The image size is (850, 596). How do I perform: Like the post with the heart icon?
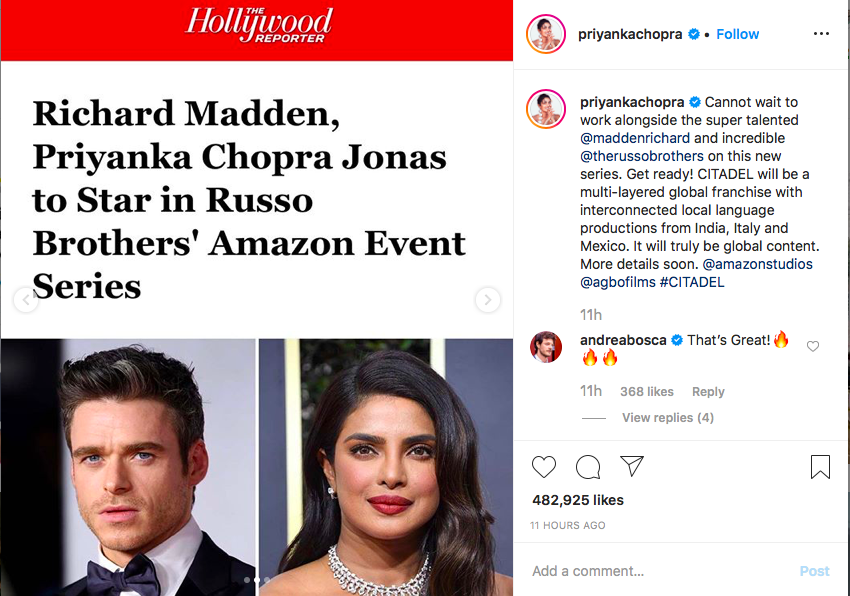coord(544,467)
